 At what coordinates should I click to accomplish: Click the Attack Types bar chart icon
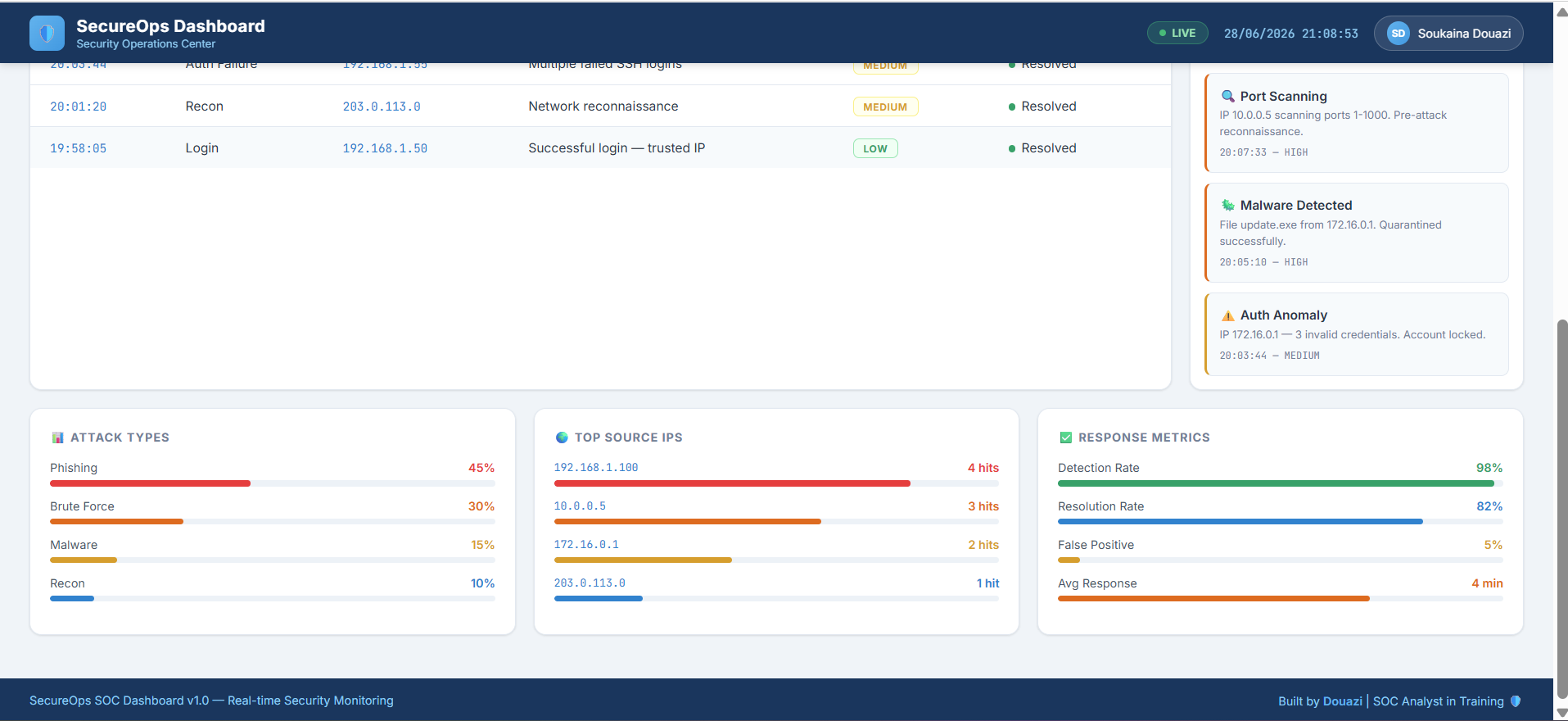coord(57,438)
